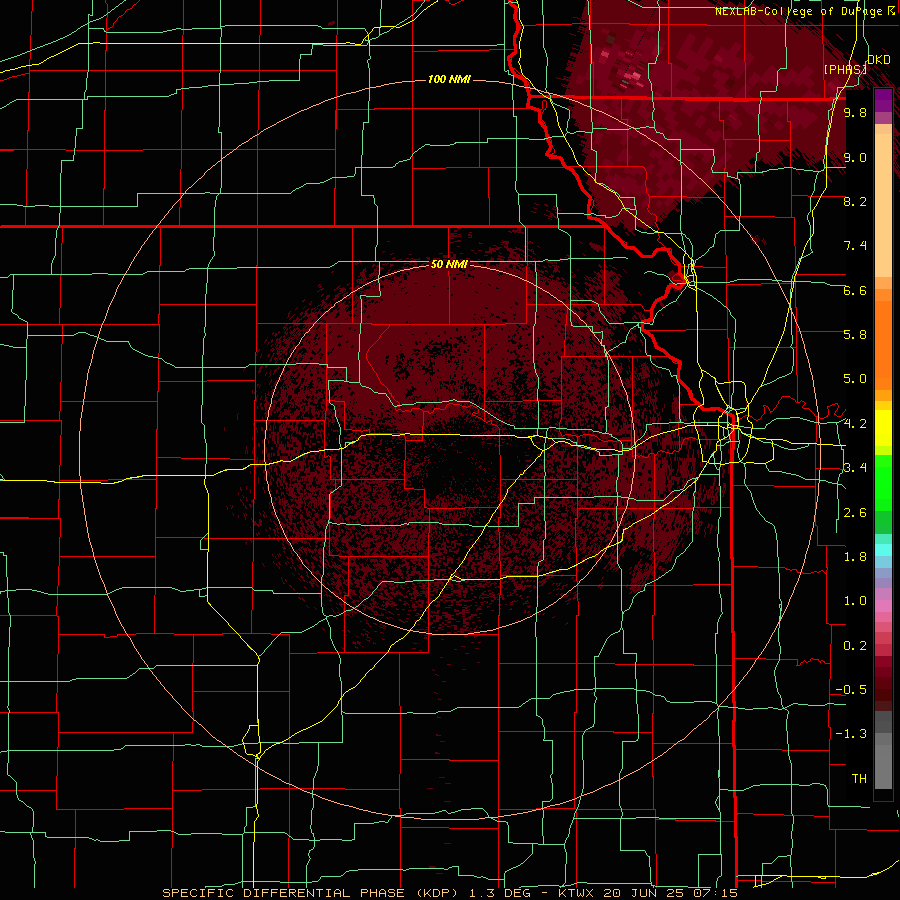Click the "0.2" color scale value

point(855,646)
